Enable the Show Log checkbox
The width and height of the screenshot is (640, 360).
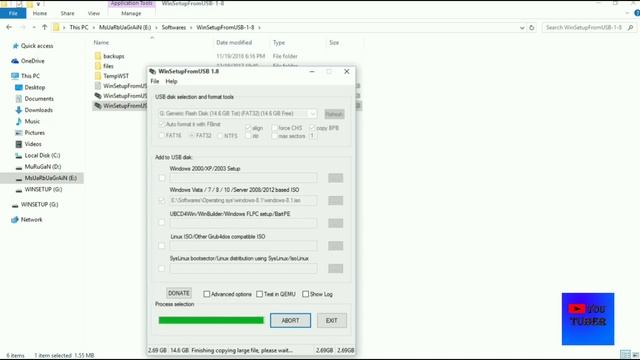point(305,294)
